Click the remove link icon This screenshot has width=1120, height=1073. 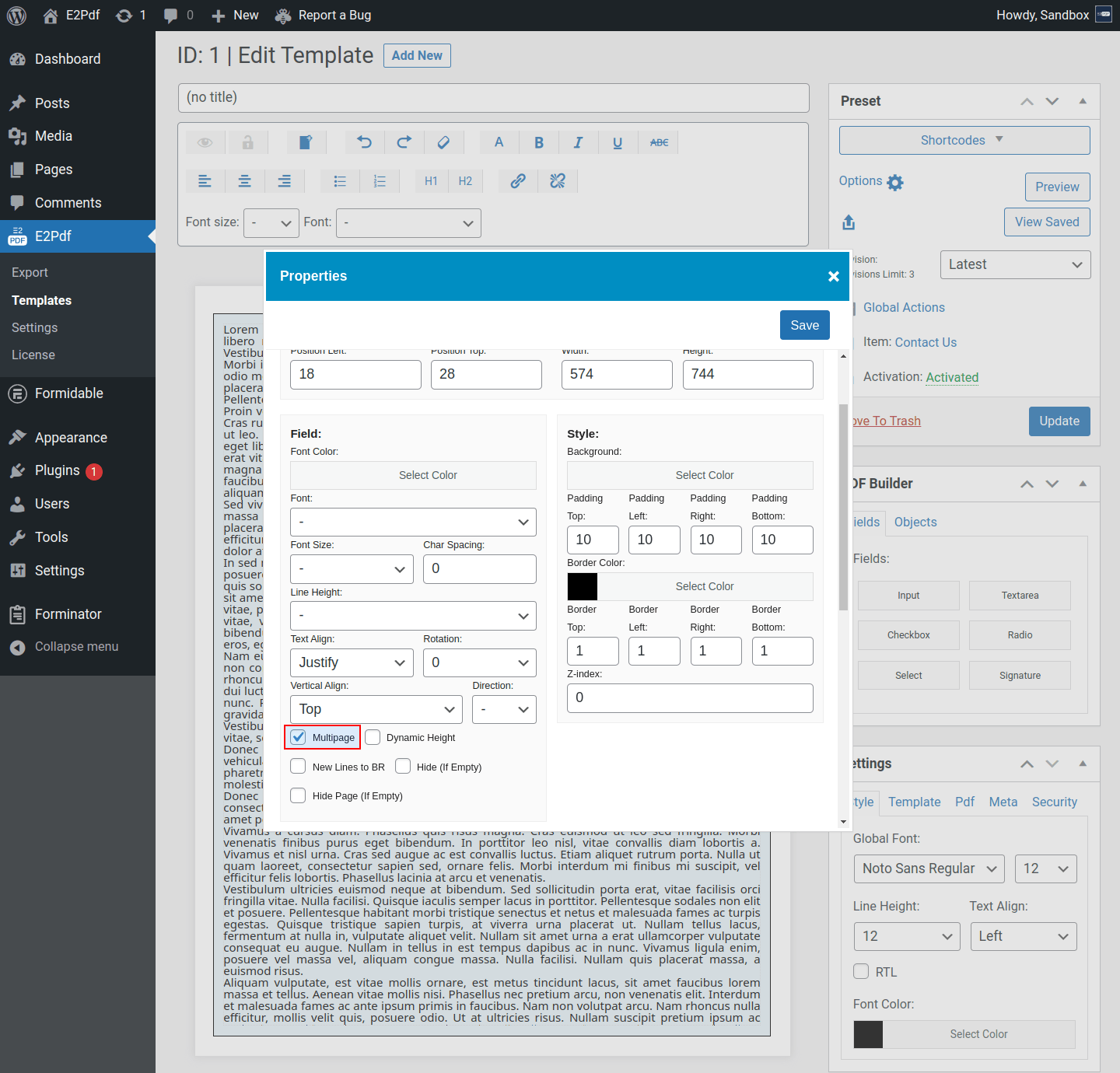[558, 180]
